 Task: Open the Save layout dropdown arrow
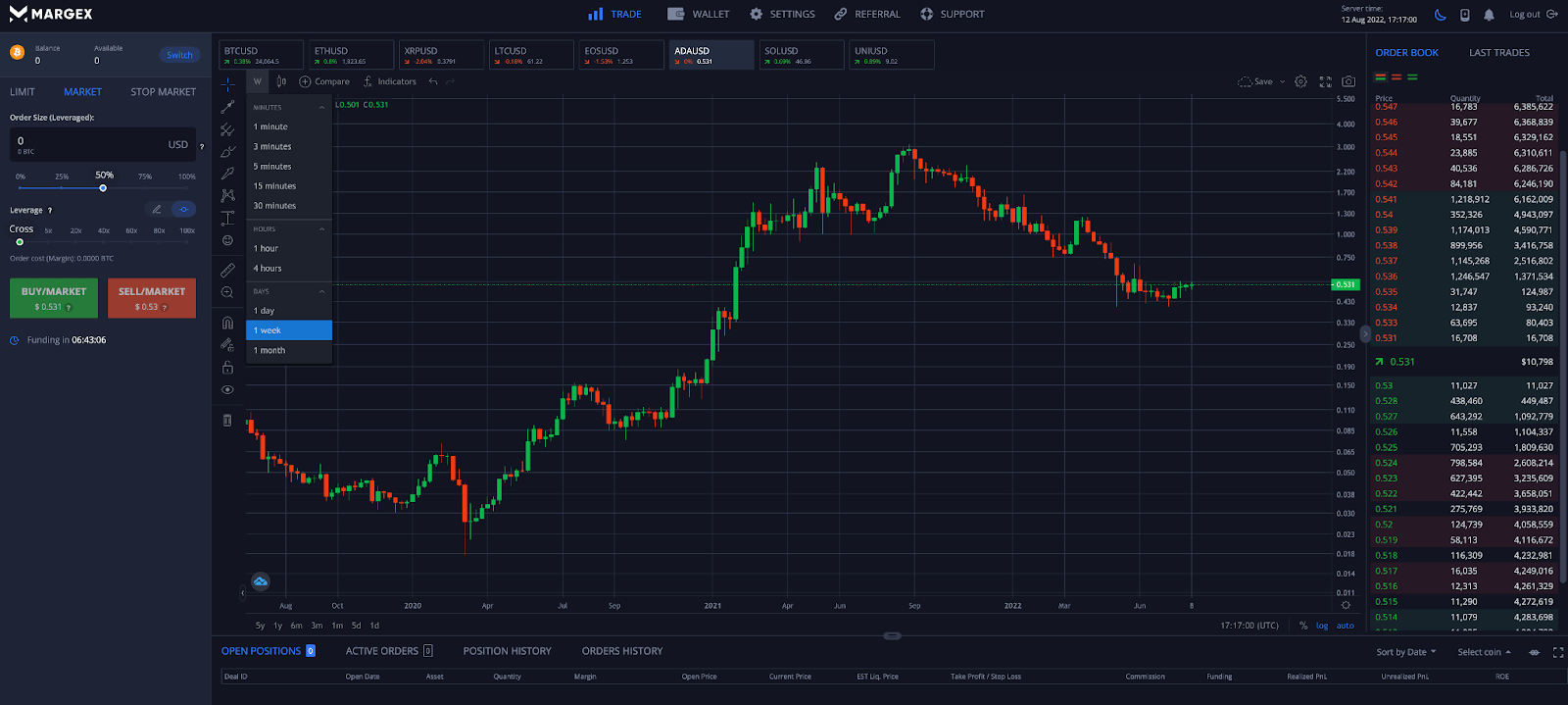(1282, 82)
